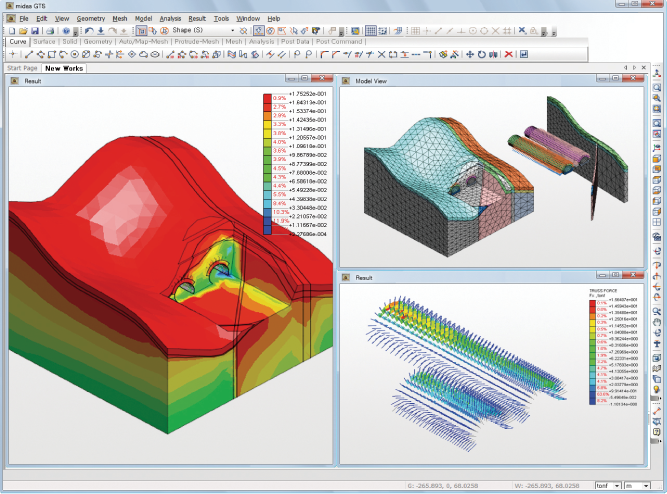Open the File menu
The height and width of the screenshot is (494, 667).
24,19
